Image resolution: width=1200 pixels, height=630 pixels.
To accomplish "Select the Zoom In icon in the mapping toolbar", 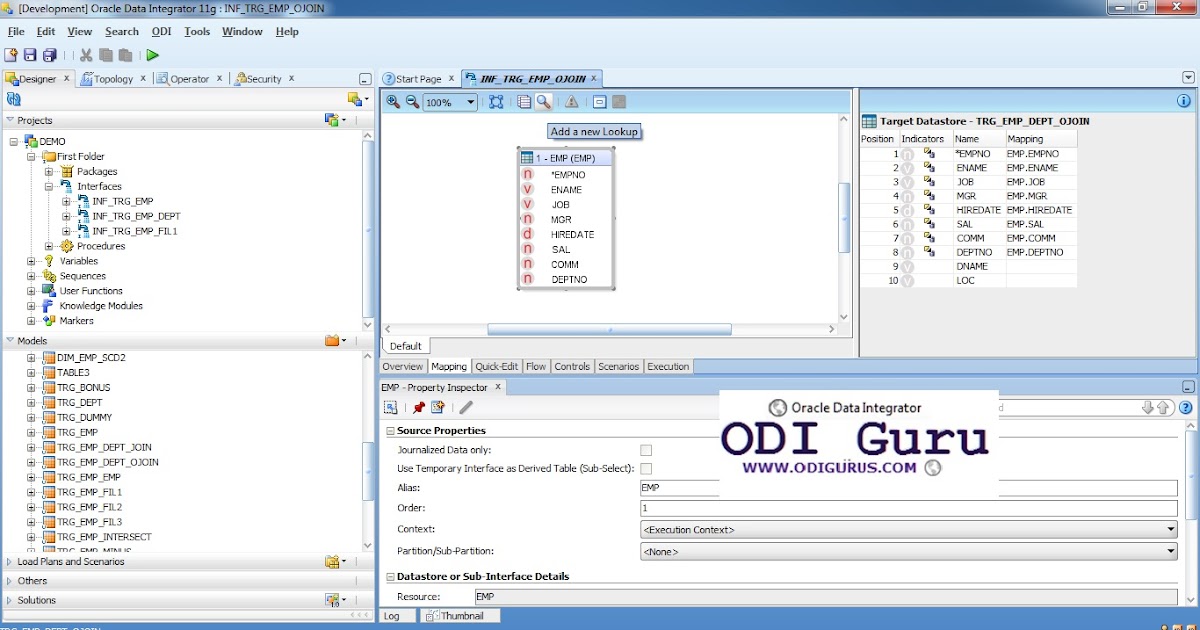I will 393,101.
